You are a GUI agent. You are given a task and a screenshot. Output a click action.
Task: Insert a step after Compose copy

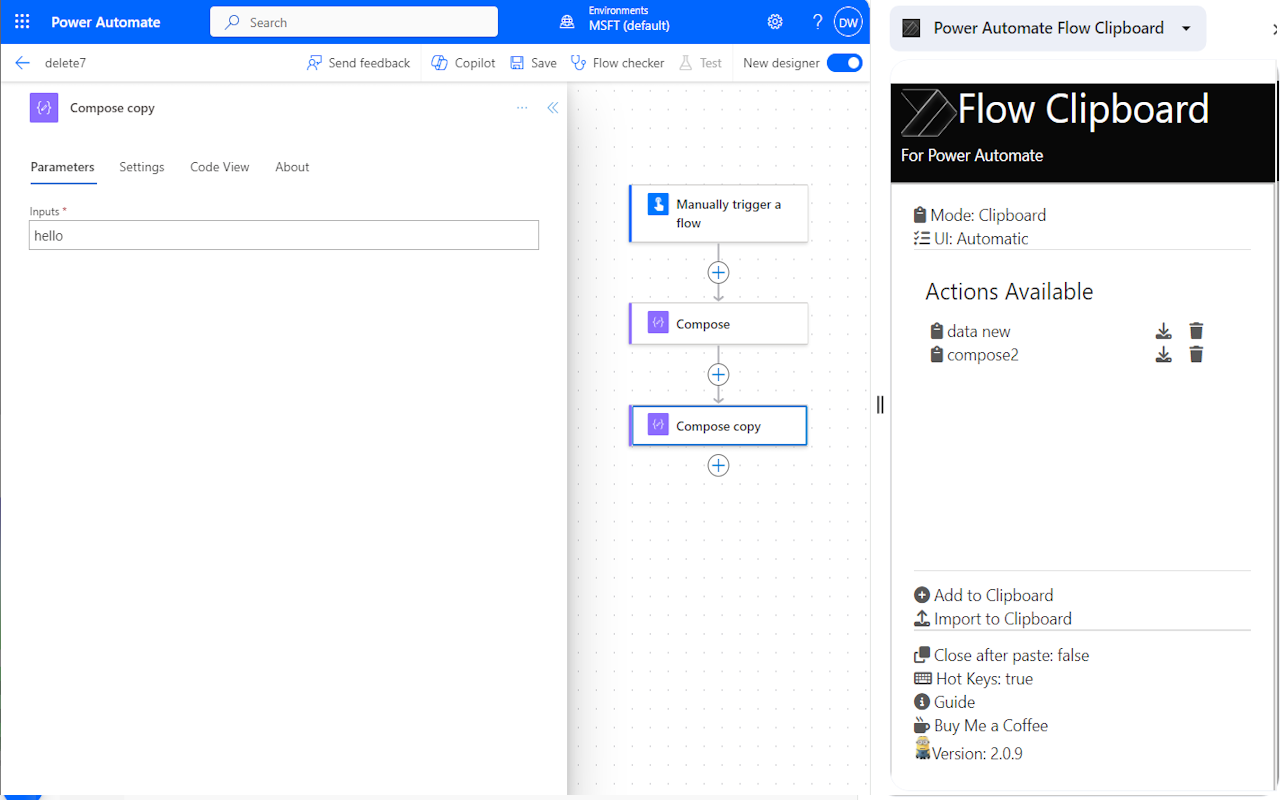coord(718,465)
